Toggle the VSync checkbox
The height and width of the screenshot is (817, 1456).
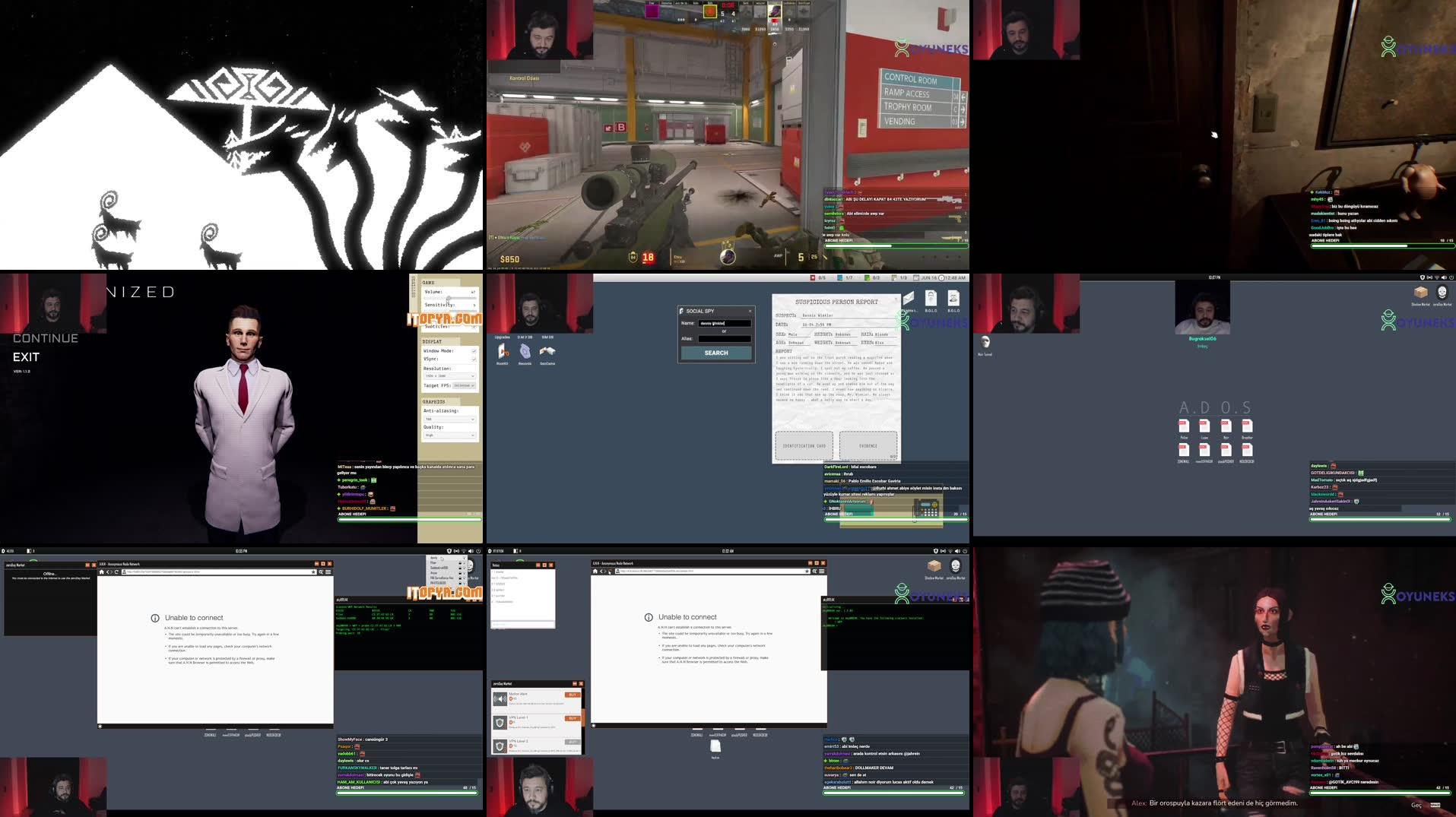474,359
